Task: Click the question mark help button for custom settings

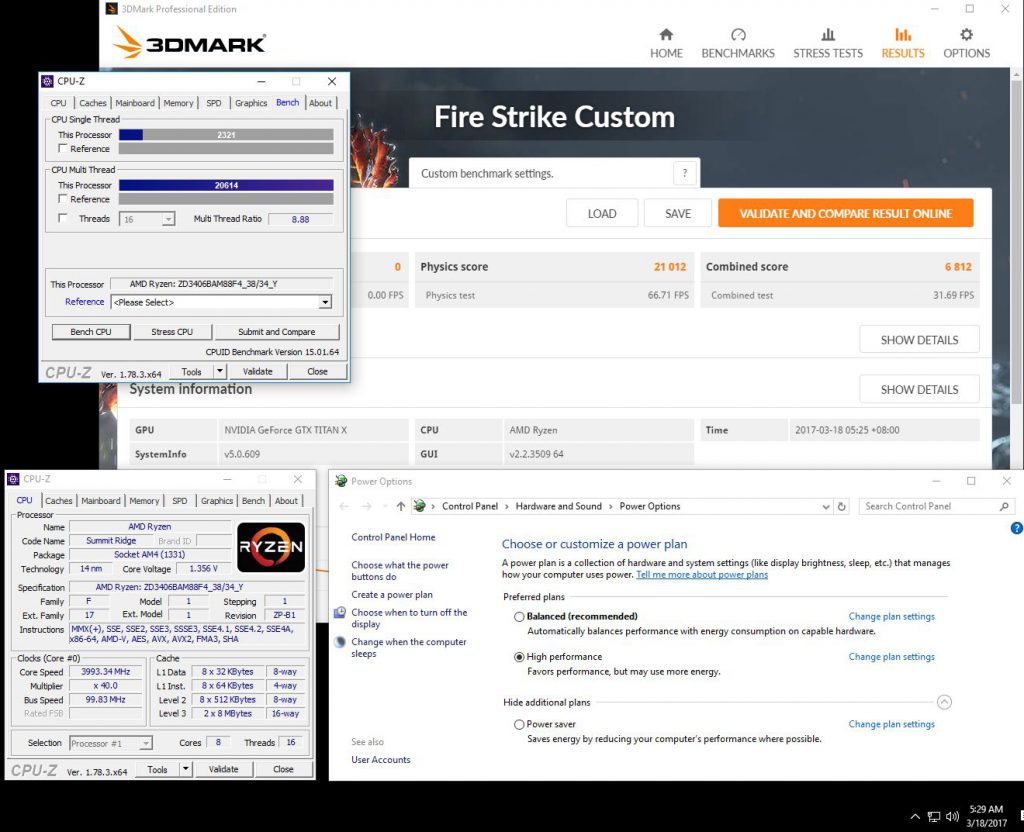Action: [684, 173]
